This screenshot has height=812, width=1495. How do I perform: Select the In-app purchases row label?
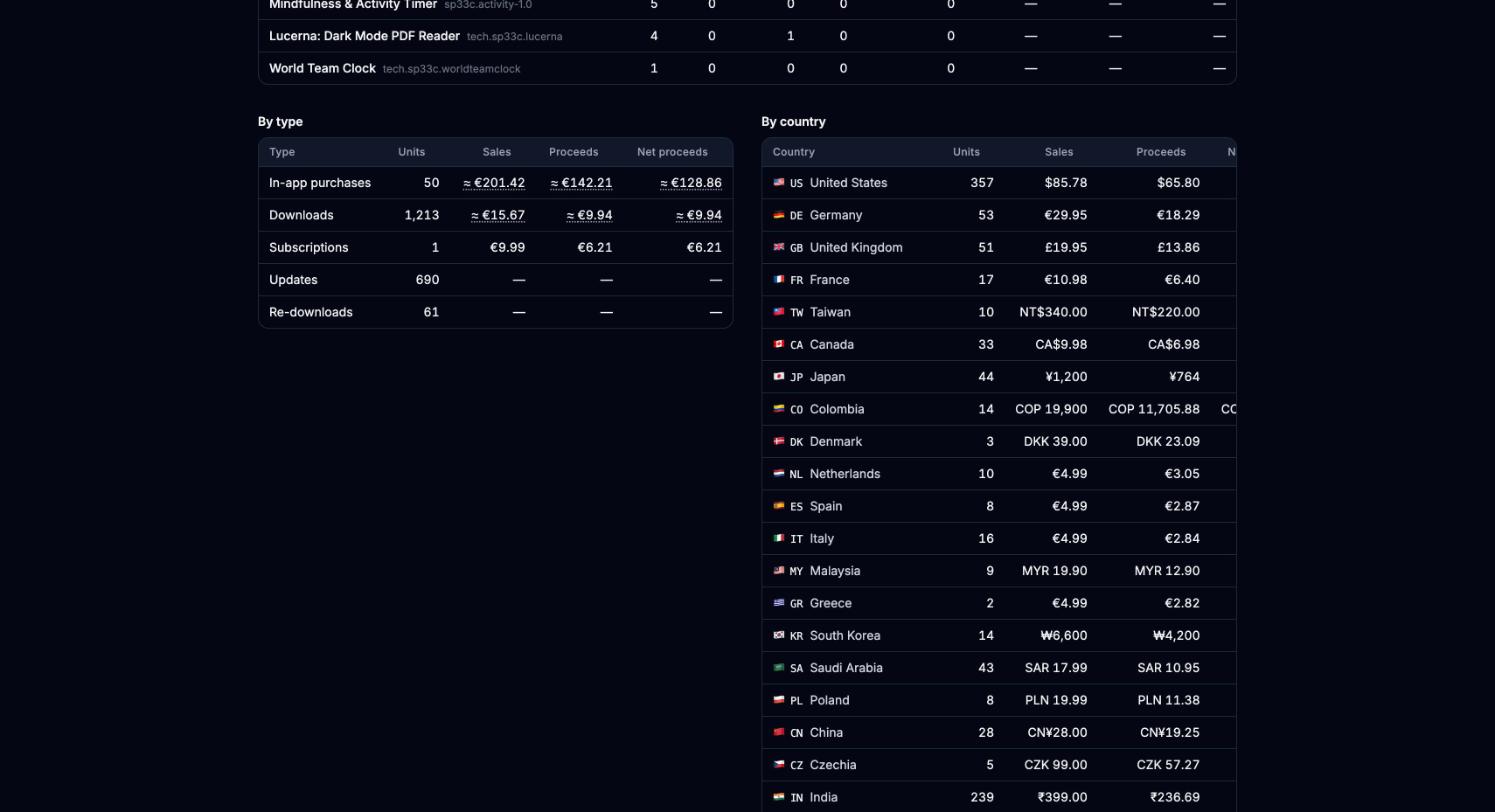pos(320,183)
